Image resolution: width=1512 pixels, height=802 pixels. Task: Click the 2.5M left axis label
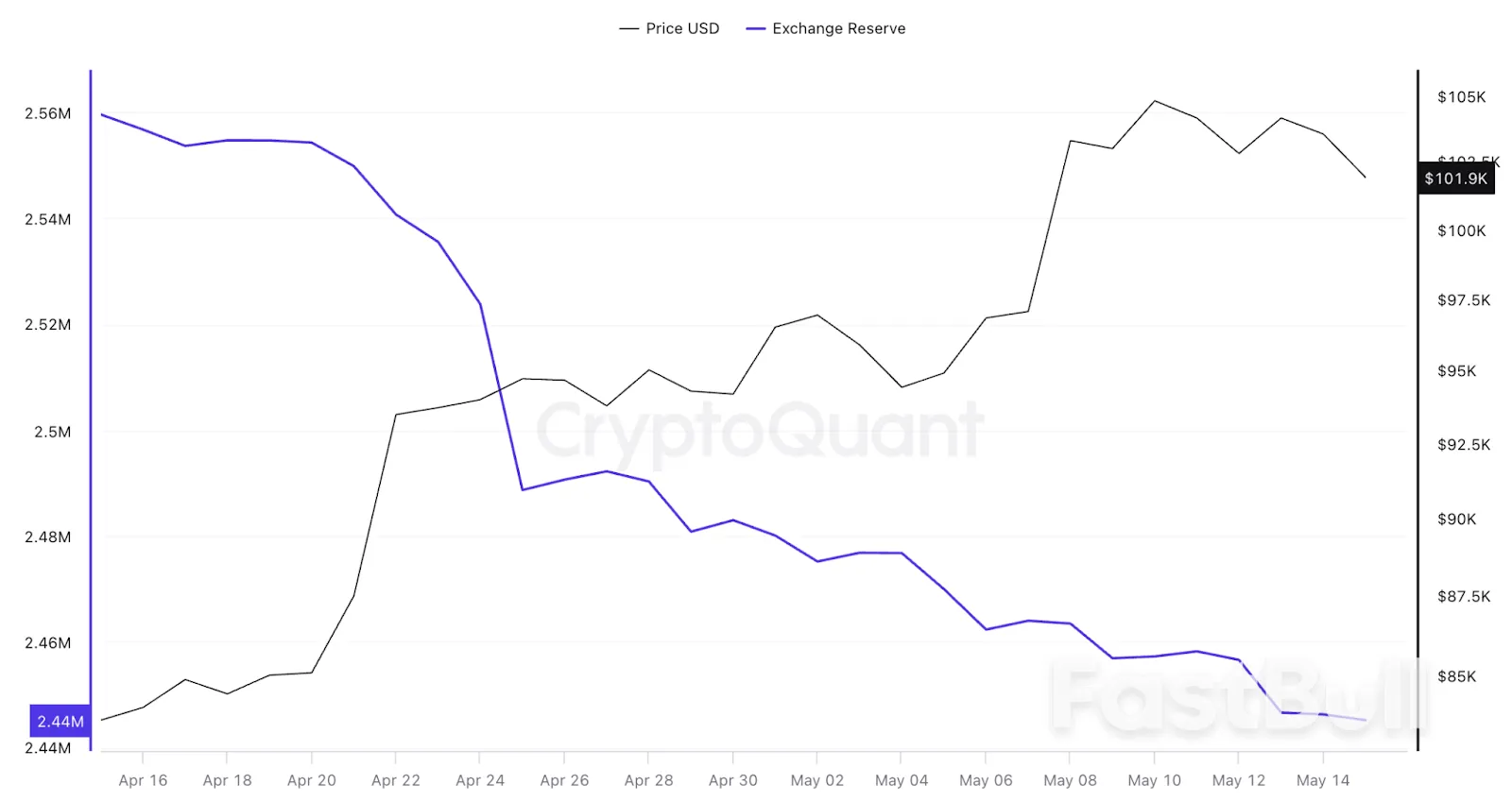click(53, 432)
